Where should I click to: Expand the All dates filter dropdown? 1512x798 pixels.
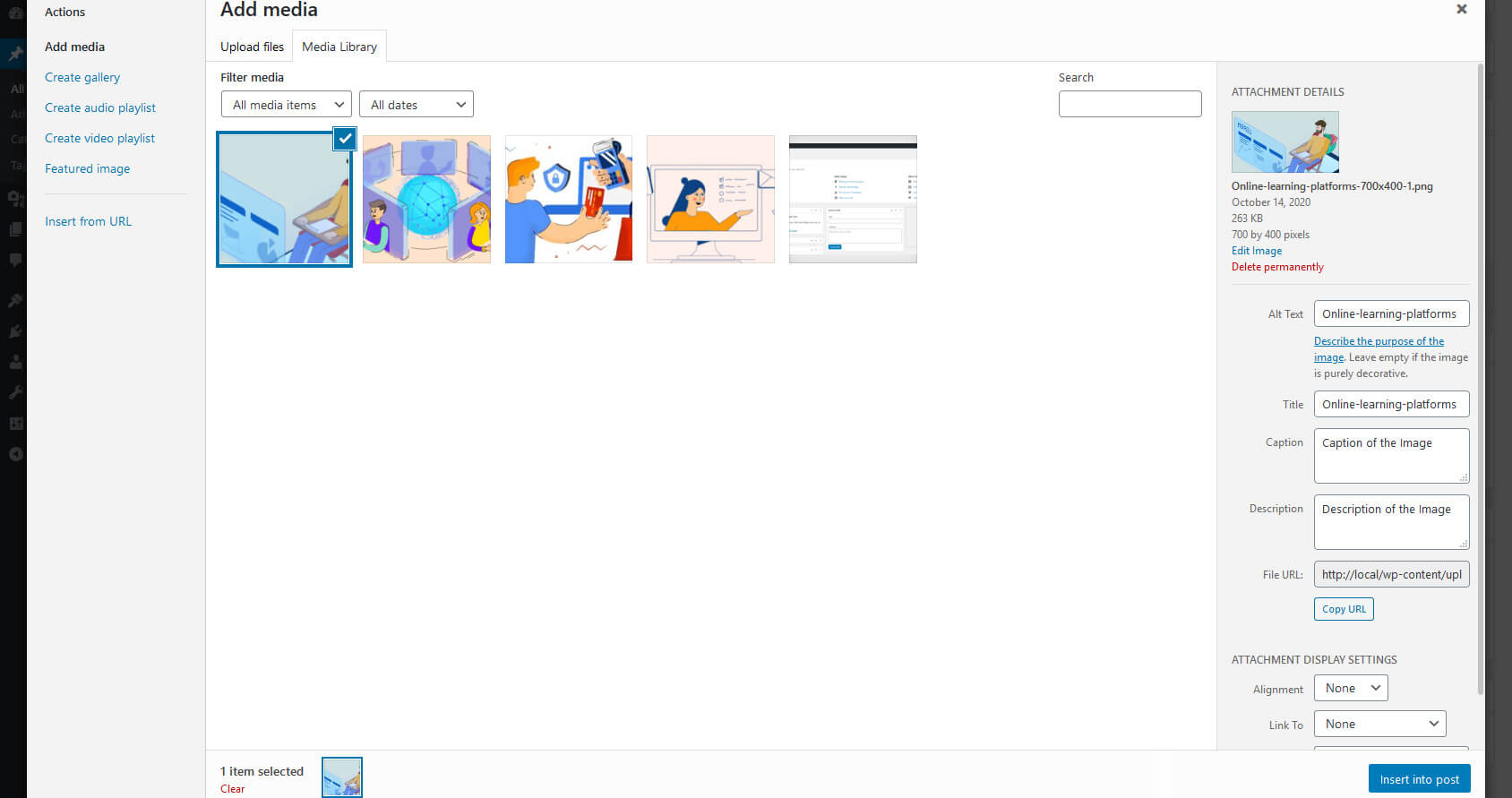416,105
